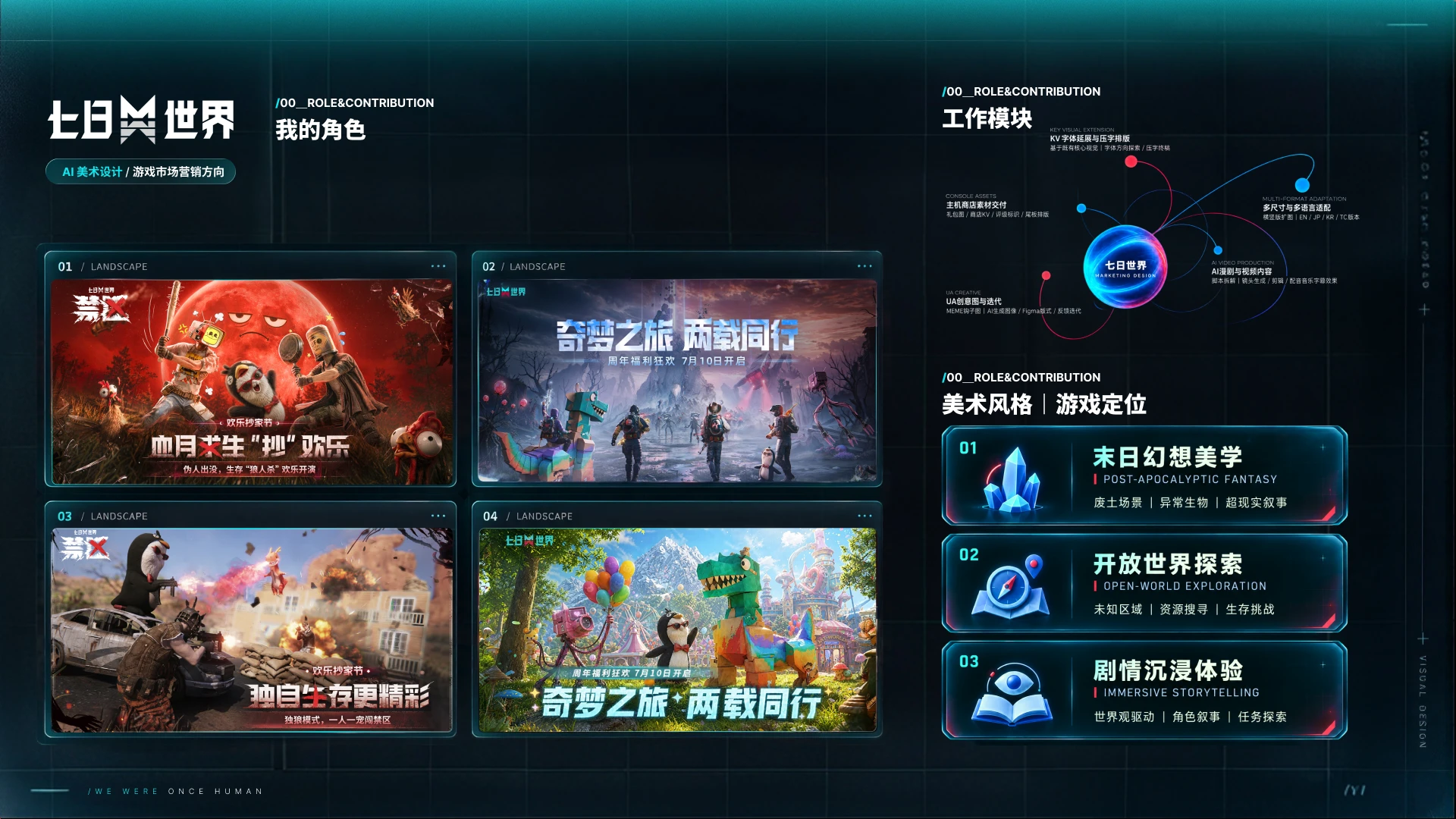1456x819 pixels.
Task: Select the AI美术设计 / 游戏市场营销方向 tag
Action: [x=141, y=172]
